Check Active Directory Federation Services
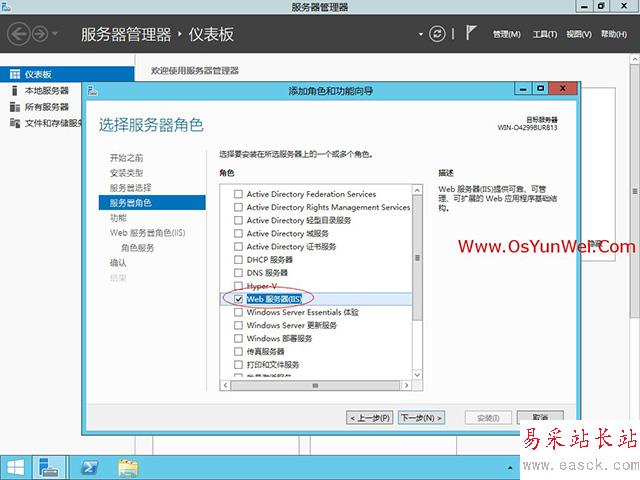640x480 pixels. coord(238,194)
